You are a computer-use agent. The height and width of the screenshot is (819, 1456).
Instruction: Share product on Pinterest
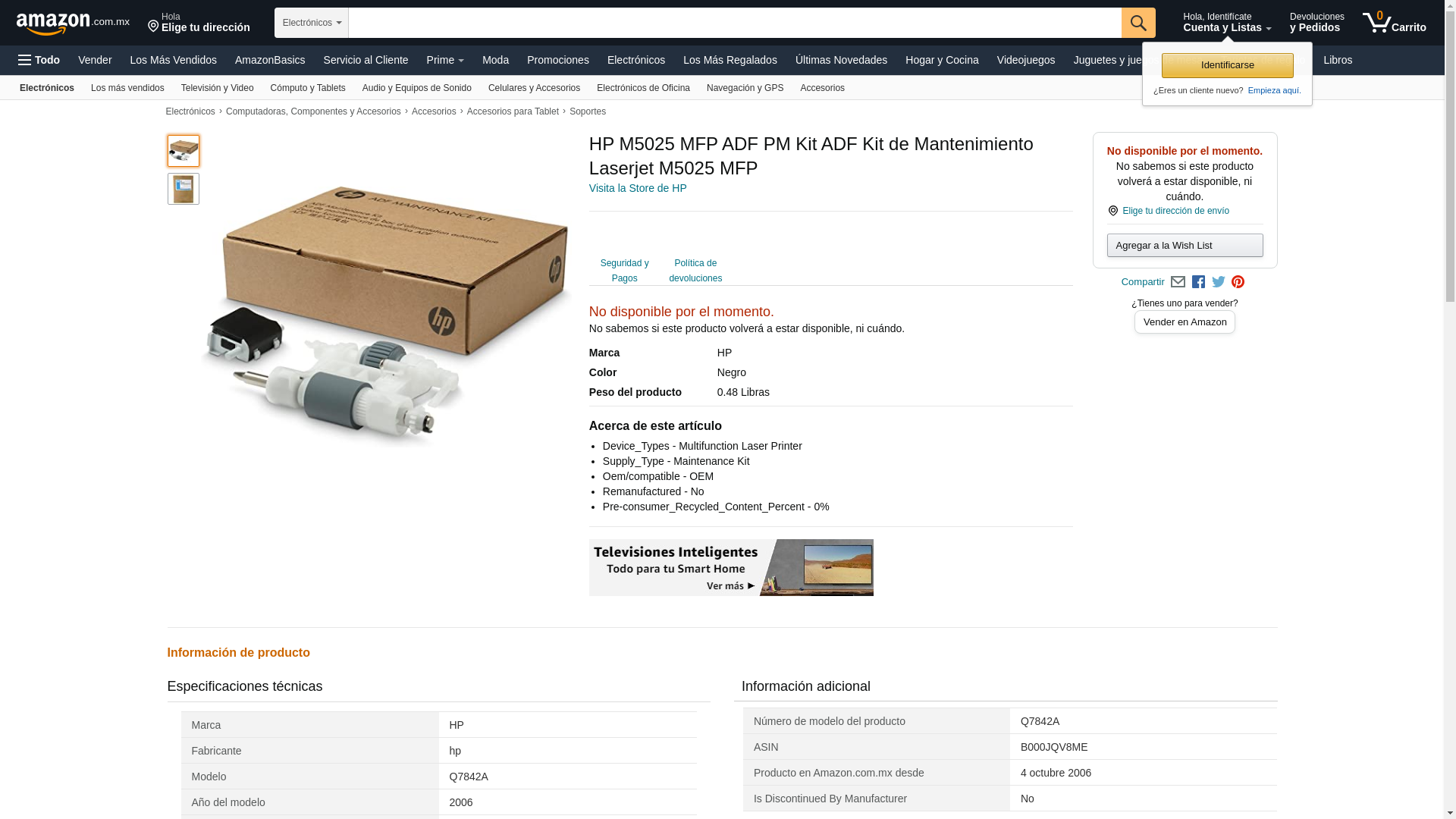click(x=1238, y=282)
